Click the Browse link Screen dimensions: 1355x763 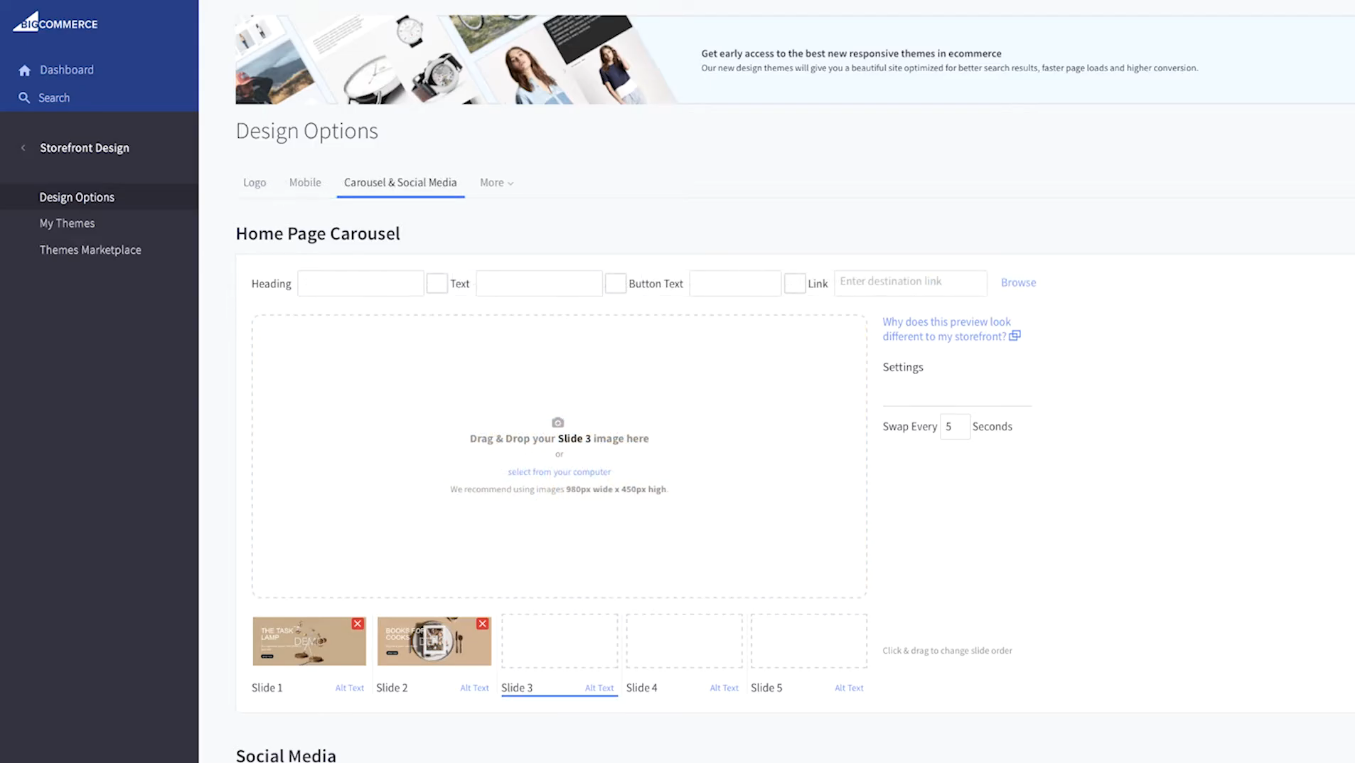(x=1018, y=283)
